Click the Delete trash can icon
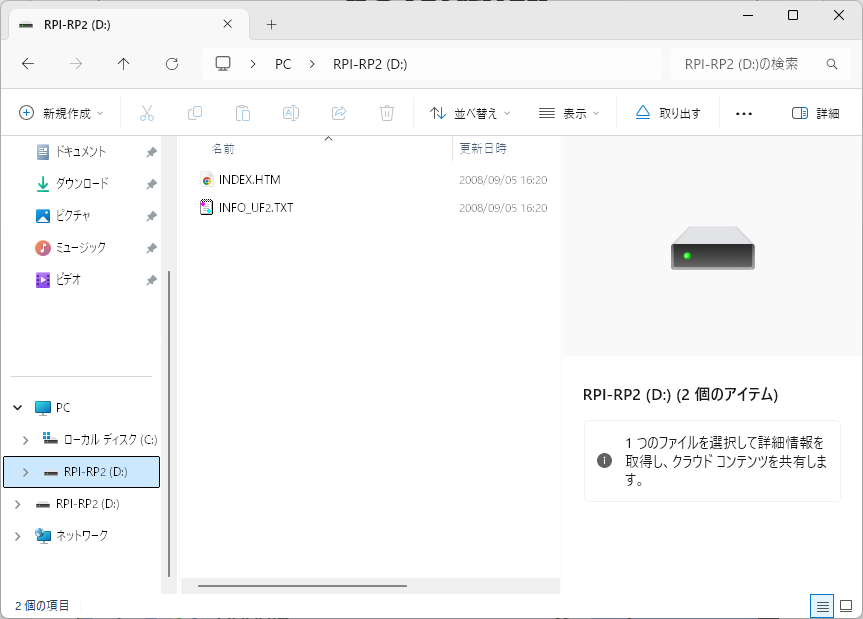Viewport: 863px width, 619px height. click(x=387, y=113)
